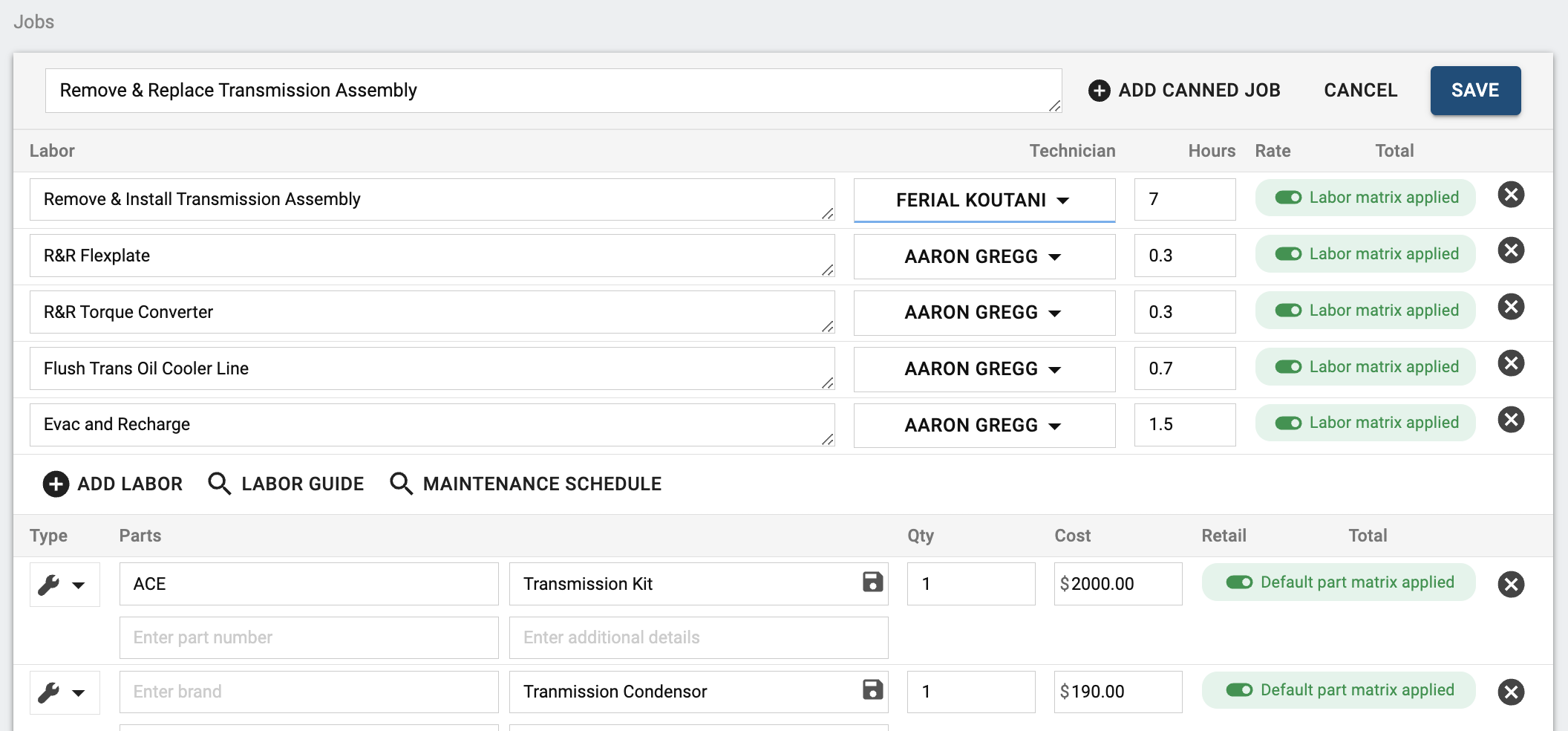Image resolution: width=1568 pixels, height=731 pixels.
Task: Click ADD LABOR text
Action: pos(130,484)
